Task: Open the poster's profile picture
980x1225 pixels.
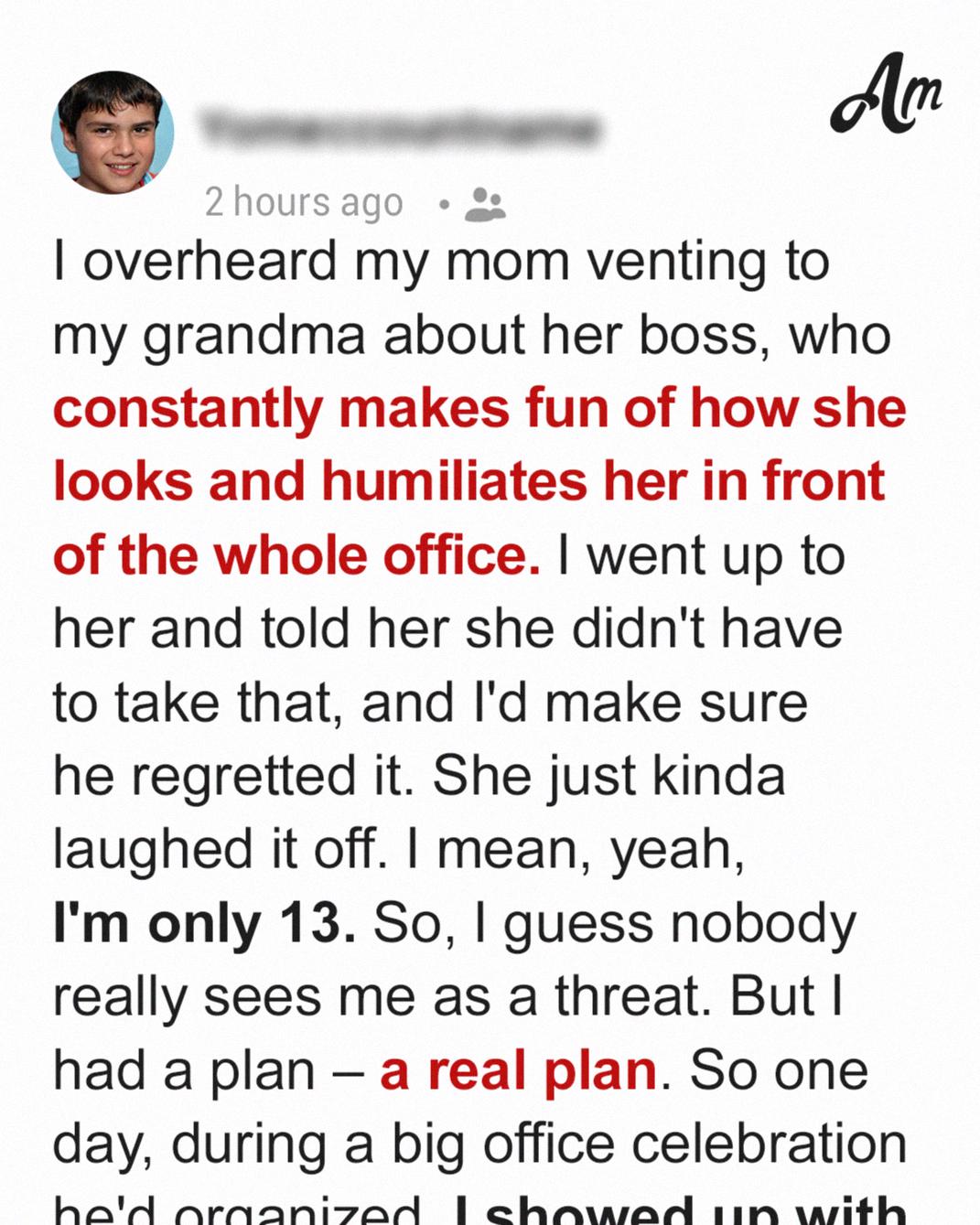Action: click(113, 132)
